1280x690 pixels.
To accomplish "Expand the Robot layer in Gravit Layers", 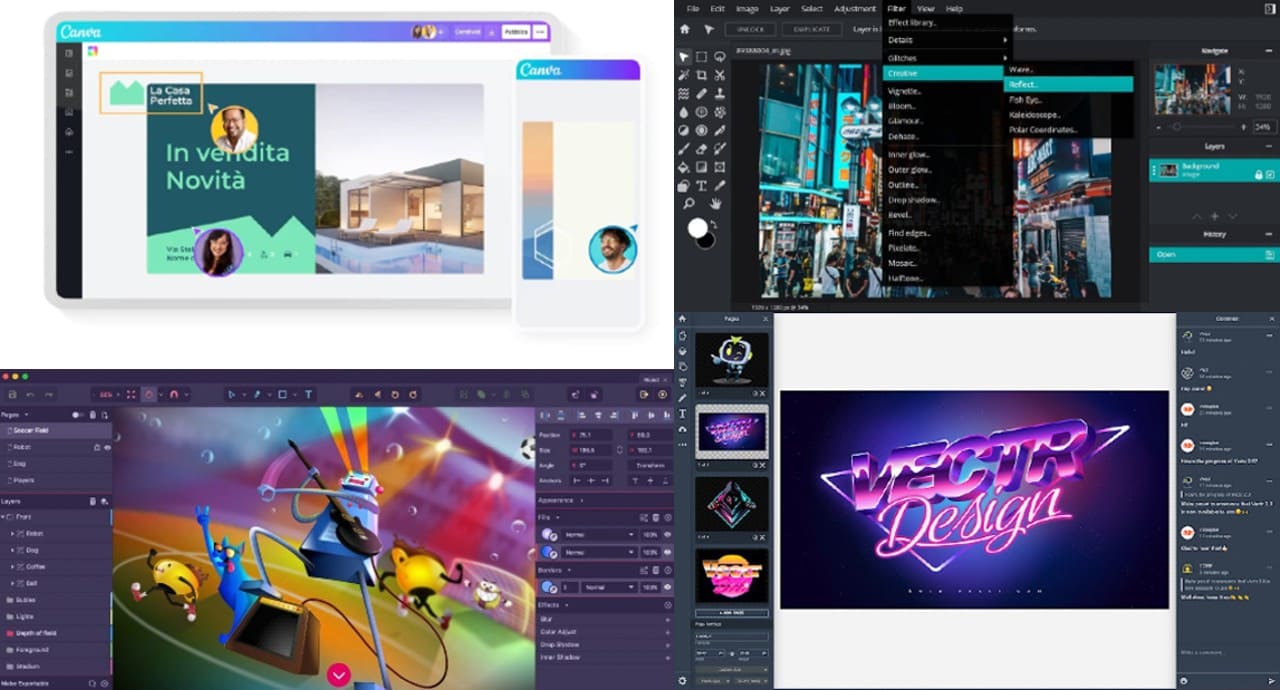I will click(13, 533).
